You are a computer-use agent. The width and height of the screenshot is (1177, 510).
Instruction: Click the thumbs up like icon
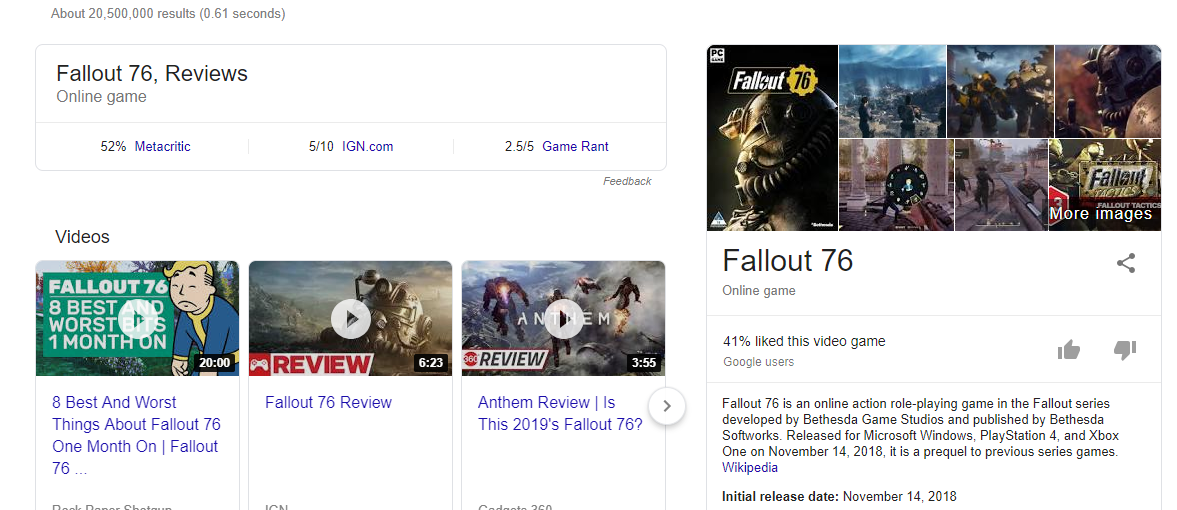tap(1068, 349)
